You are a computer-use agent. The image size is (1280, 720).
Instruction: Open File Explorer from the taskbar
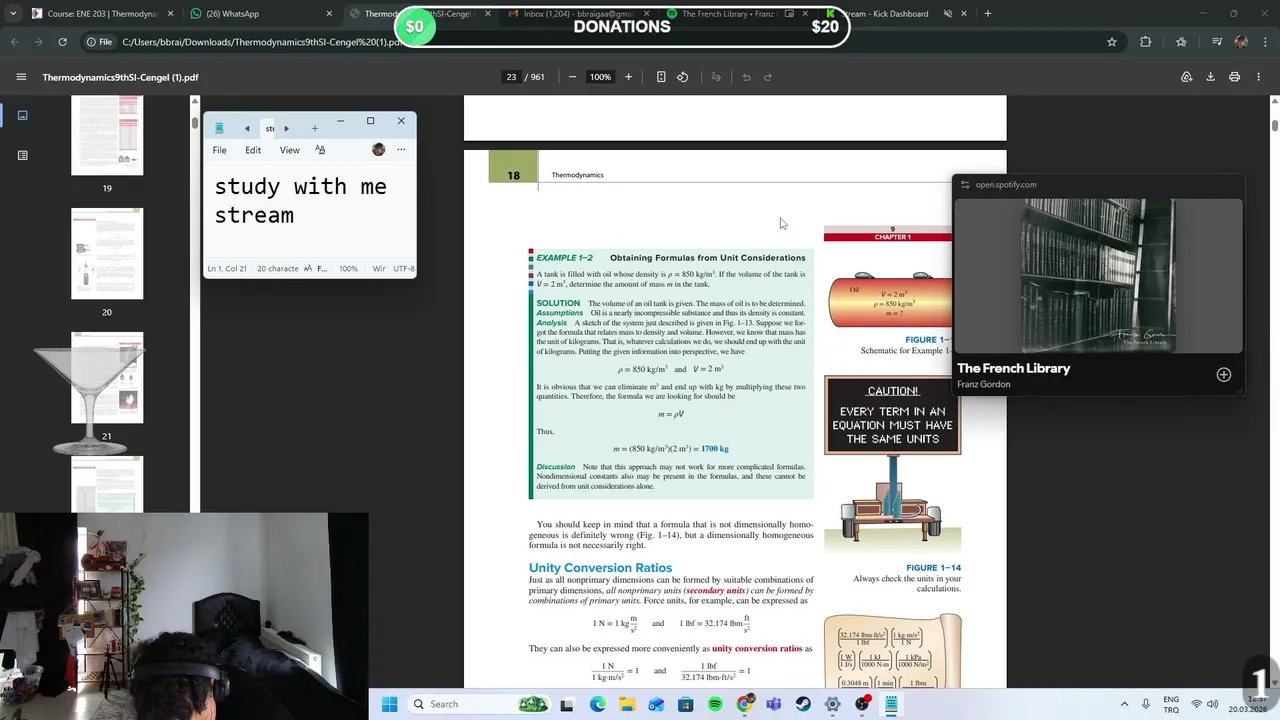[x=627, y=704]
